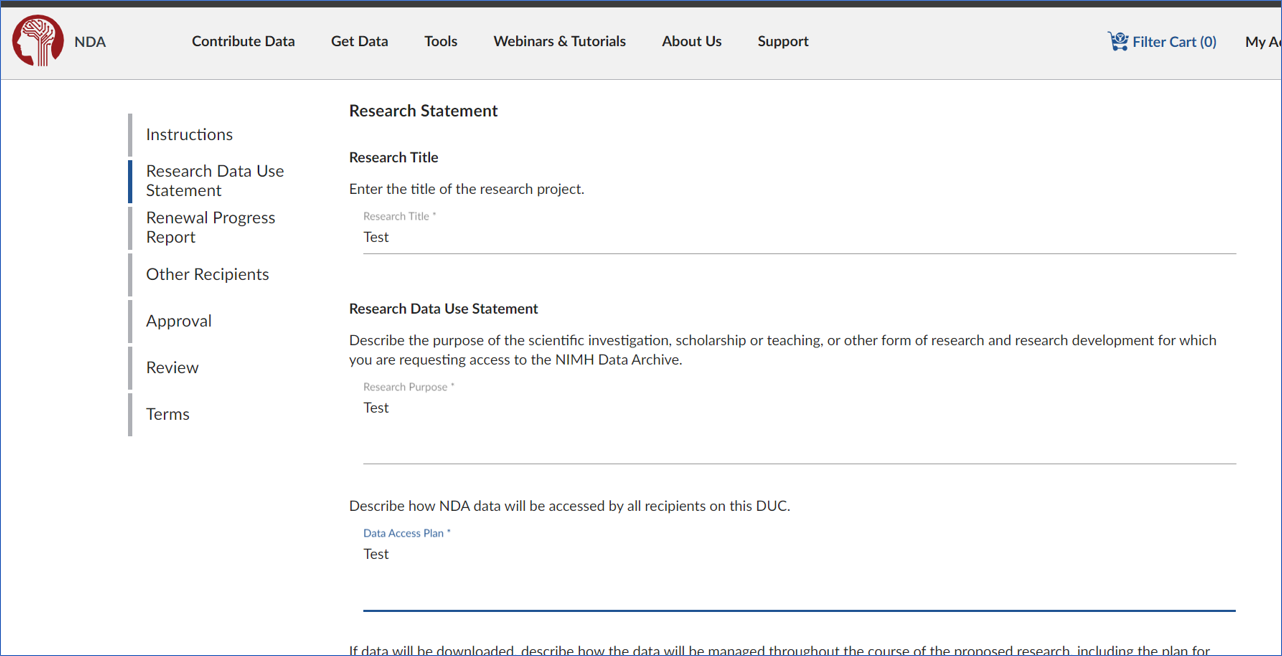Click the Research Title input field
Screen dimensions: 1282x656
[x=799, y=237]
